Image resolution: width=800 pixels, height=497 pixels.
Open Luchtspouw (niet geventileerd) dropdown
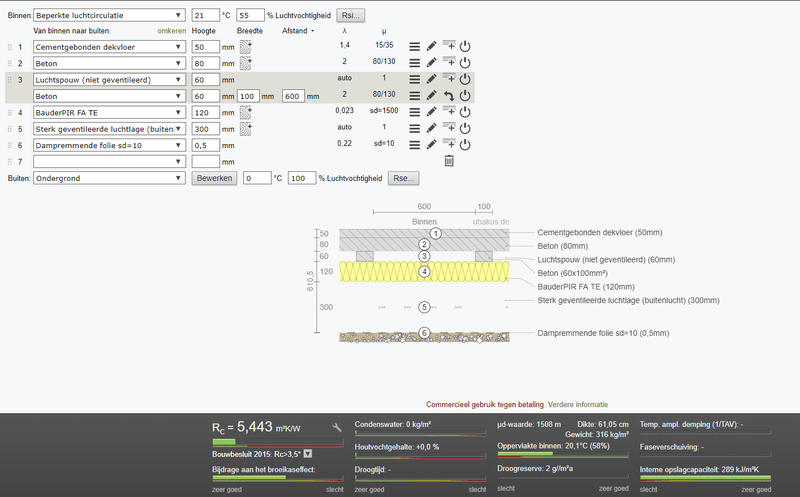click(x=109, y=80)
